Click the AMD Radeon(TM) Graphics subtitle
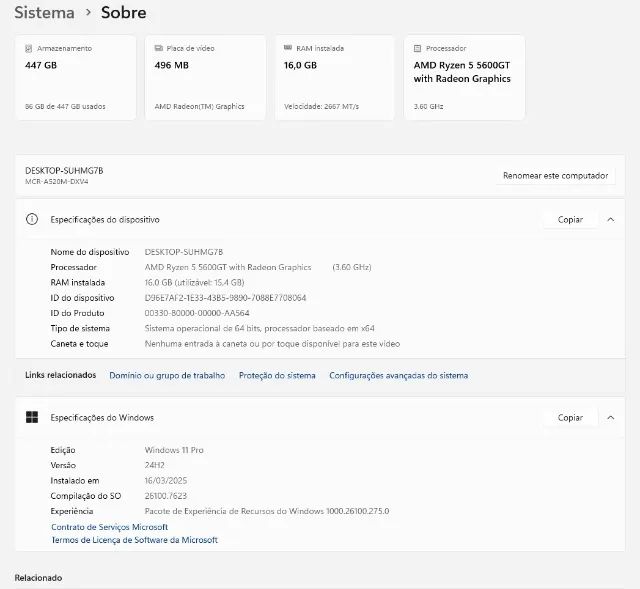This screenshot has width=640, height=589. 199,107
